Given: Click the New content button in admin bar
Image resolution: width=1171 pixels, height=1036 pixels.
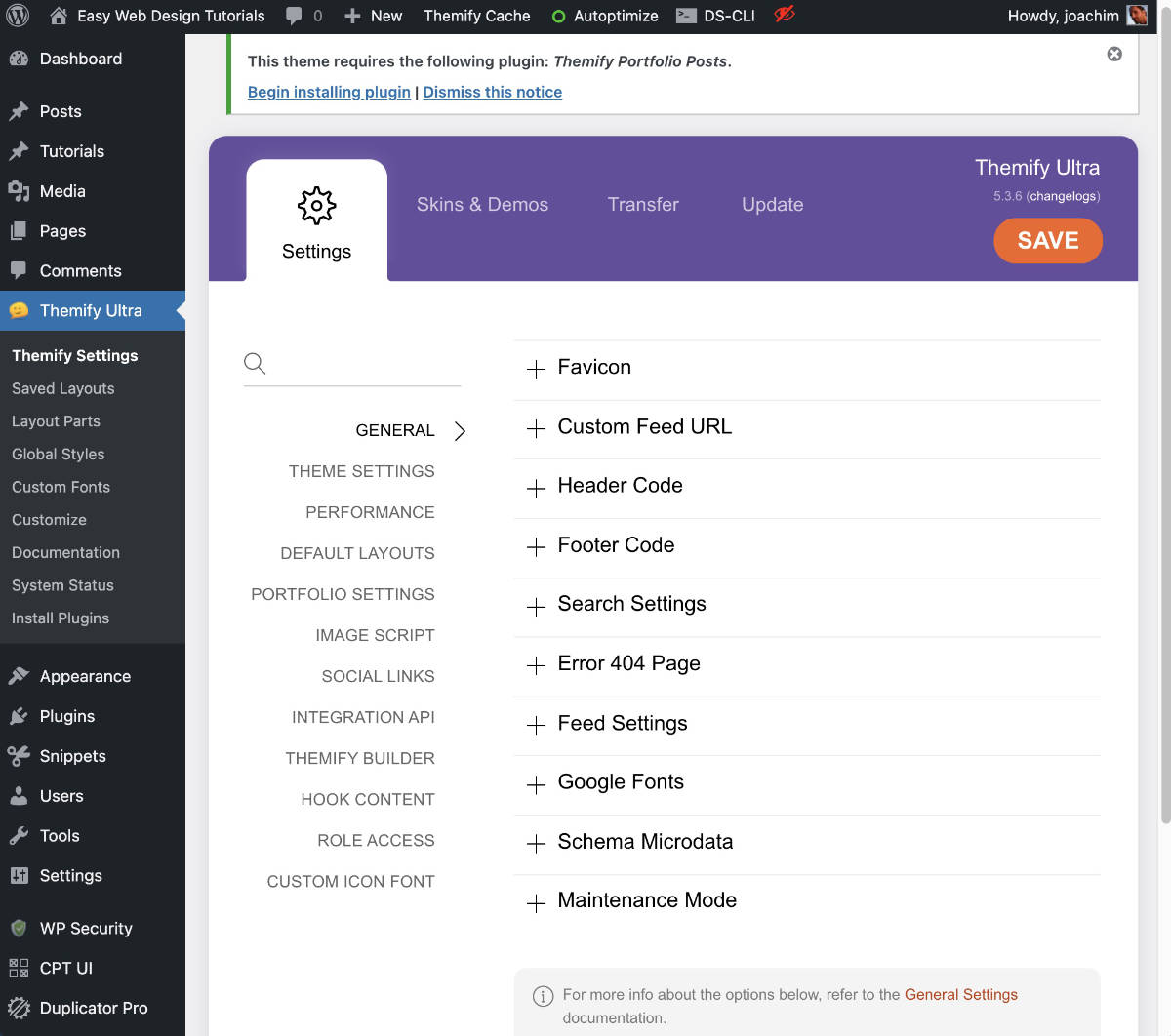Looking at the screenshot, I should point(373,16).
